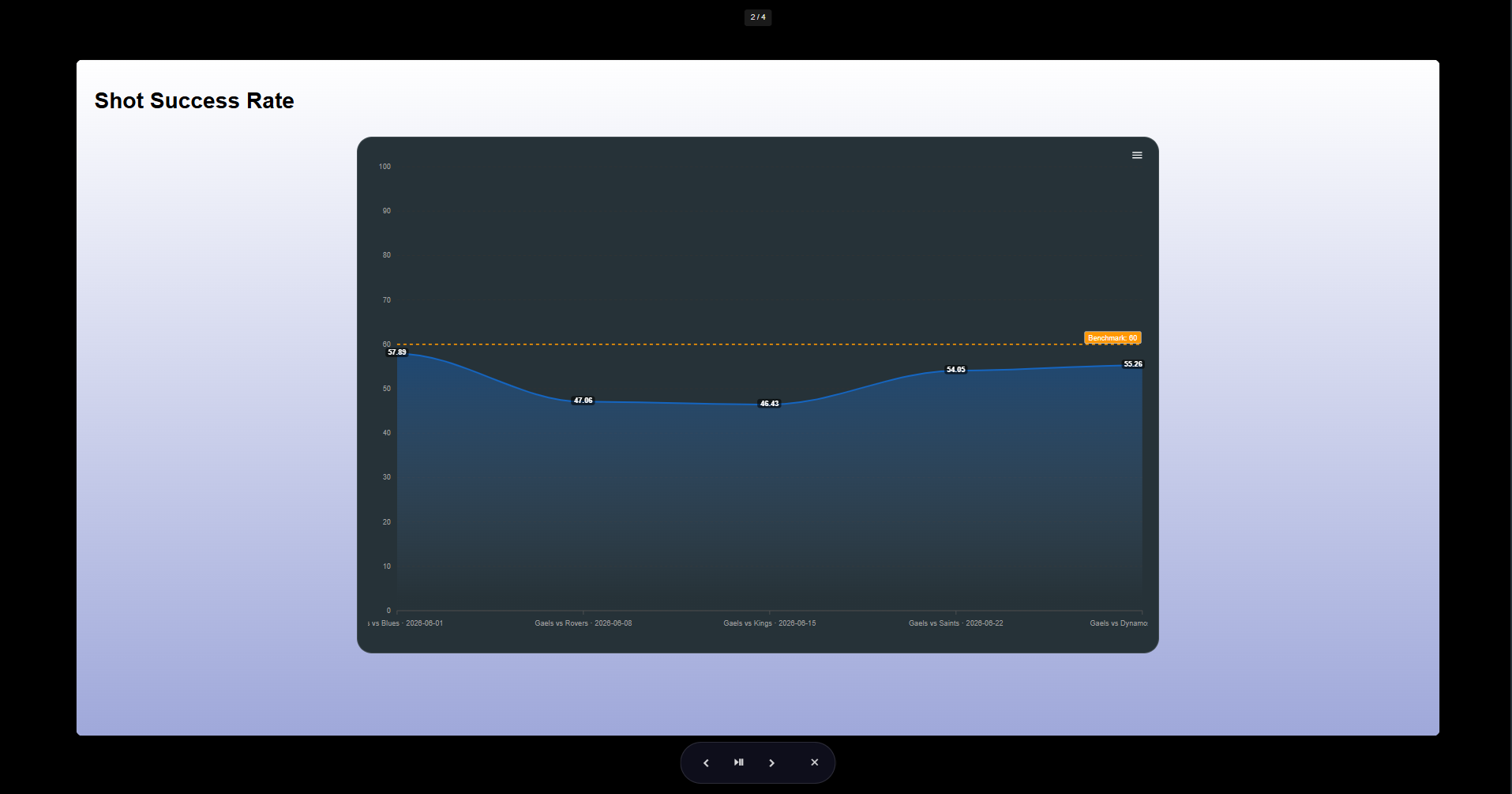This screenshot has height=794, width=1512.
Task: Click the Gaels vs Dynamo axis label
Action: tap(1119, 623)
